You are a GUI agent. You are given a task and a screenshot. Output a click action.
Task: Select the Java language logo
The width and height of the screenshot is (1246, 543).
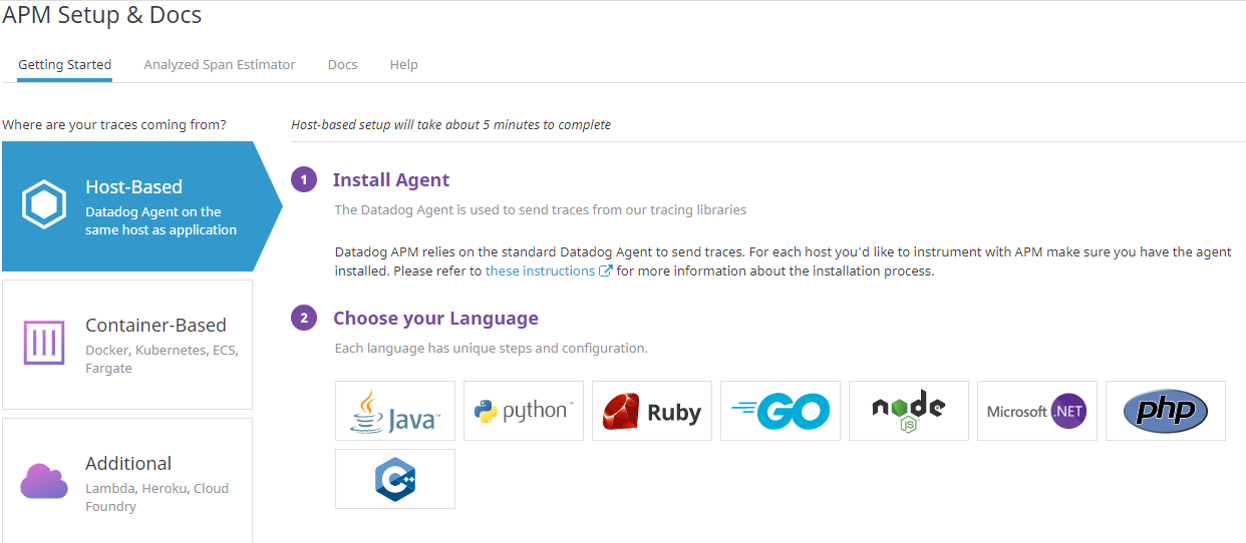(x=395, y=411)
